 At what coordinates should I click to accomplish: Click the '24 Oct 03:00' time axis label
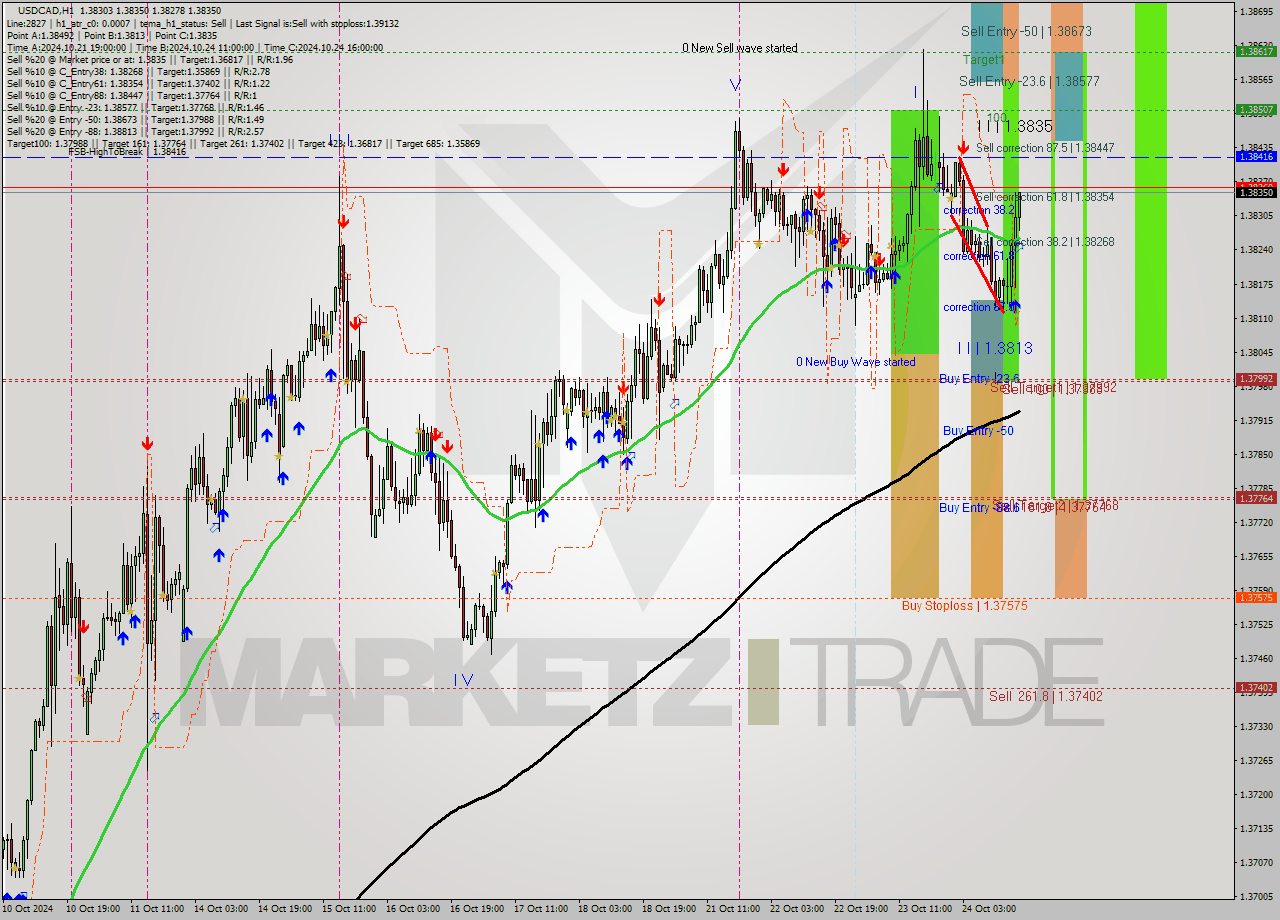(990, 909)
